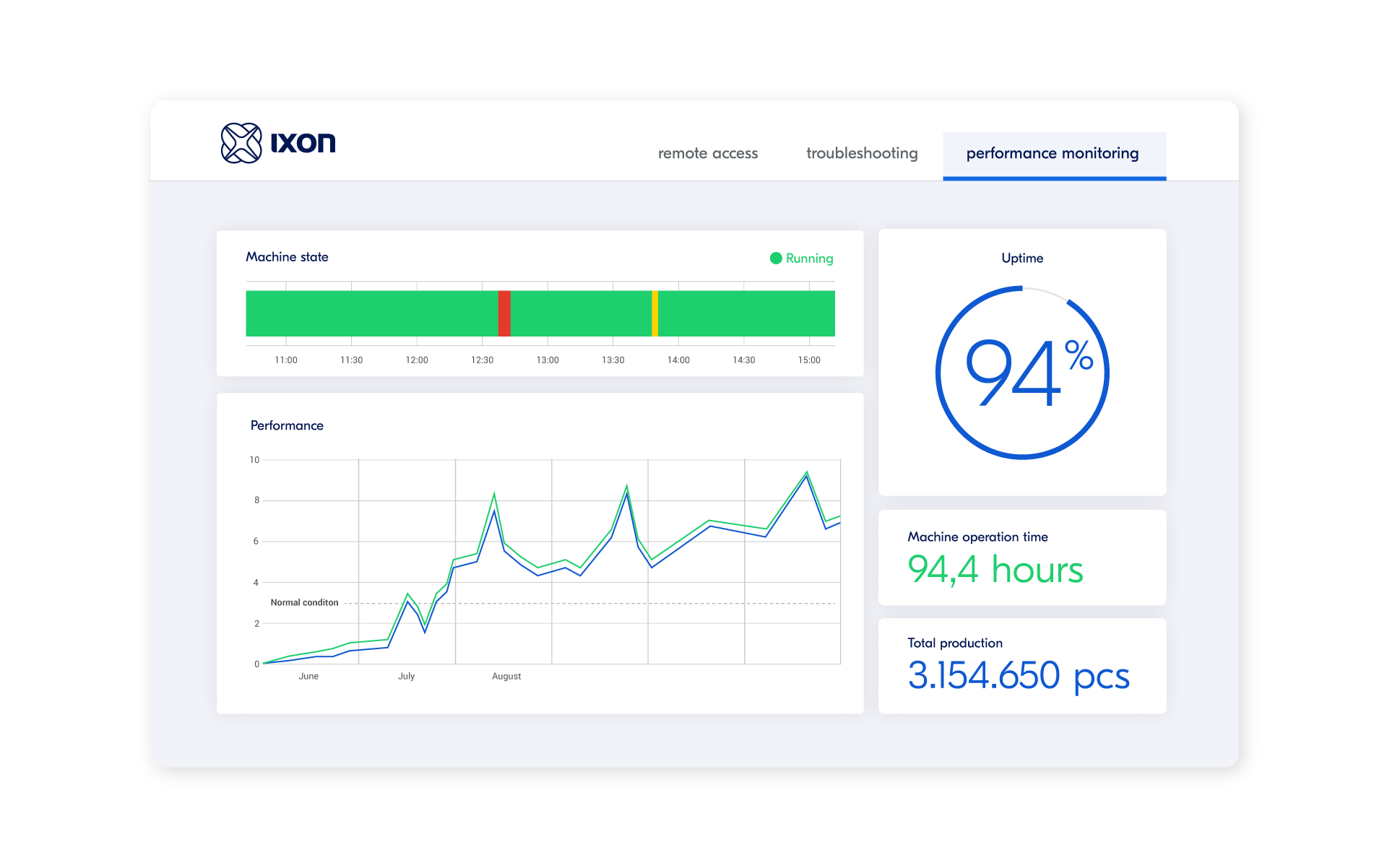
Task: Click the Total production card
Action: tap(1021, 664)
